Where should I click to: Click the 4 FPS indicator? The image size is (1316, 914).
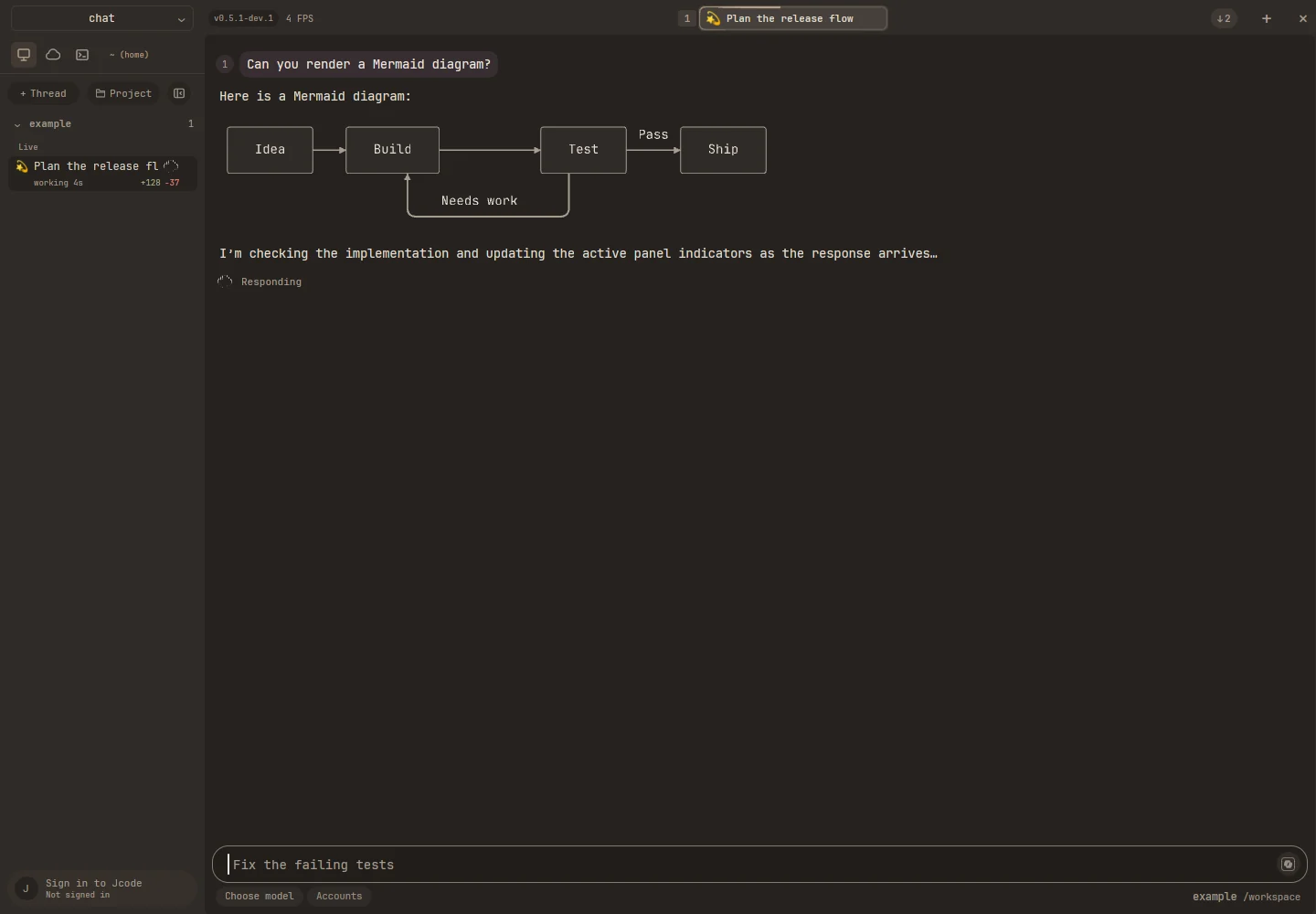(300, 18)
